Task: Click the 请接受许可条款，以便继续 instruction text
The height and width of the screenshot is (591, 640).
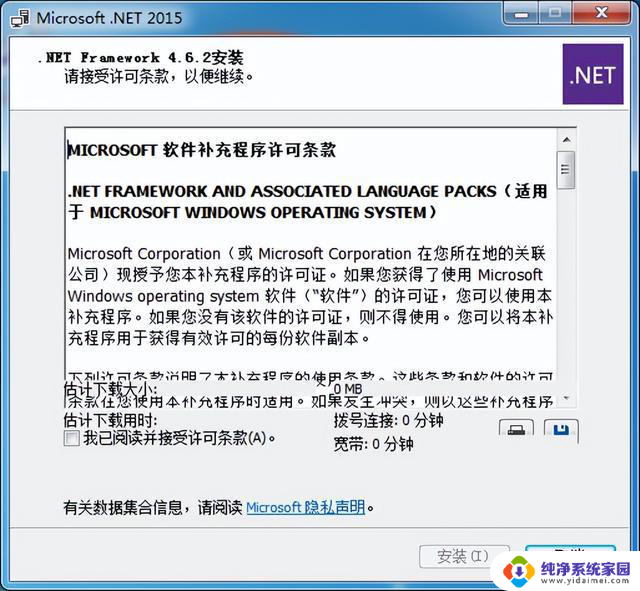Action: [159, 76]
